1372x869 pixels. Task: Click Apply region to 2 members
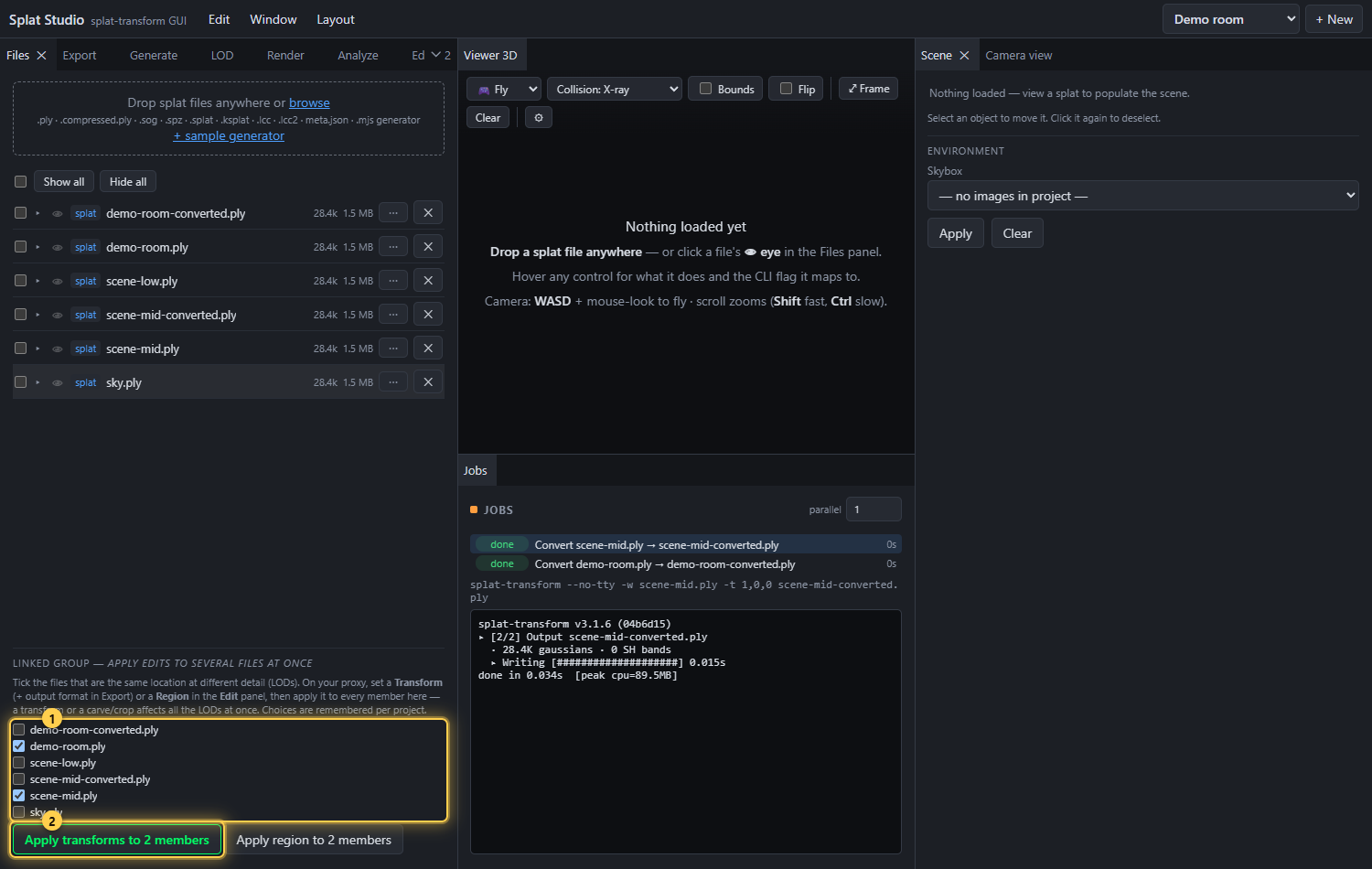(314, 840)
